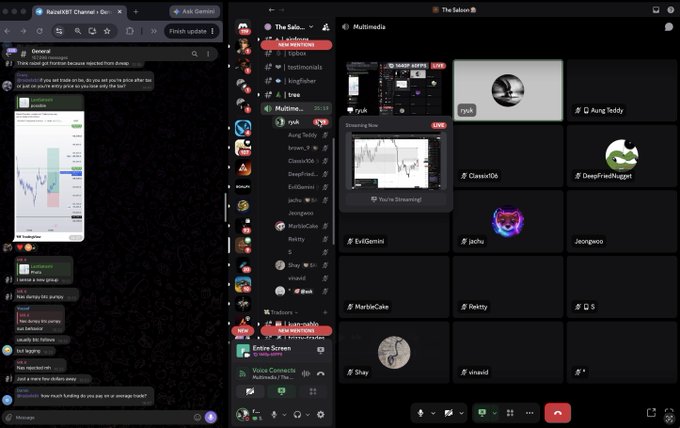
Task: Open activities button in sidebar voice panel
Action: click(x=313, y=392)
